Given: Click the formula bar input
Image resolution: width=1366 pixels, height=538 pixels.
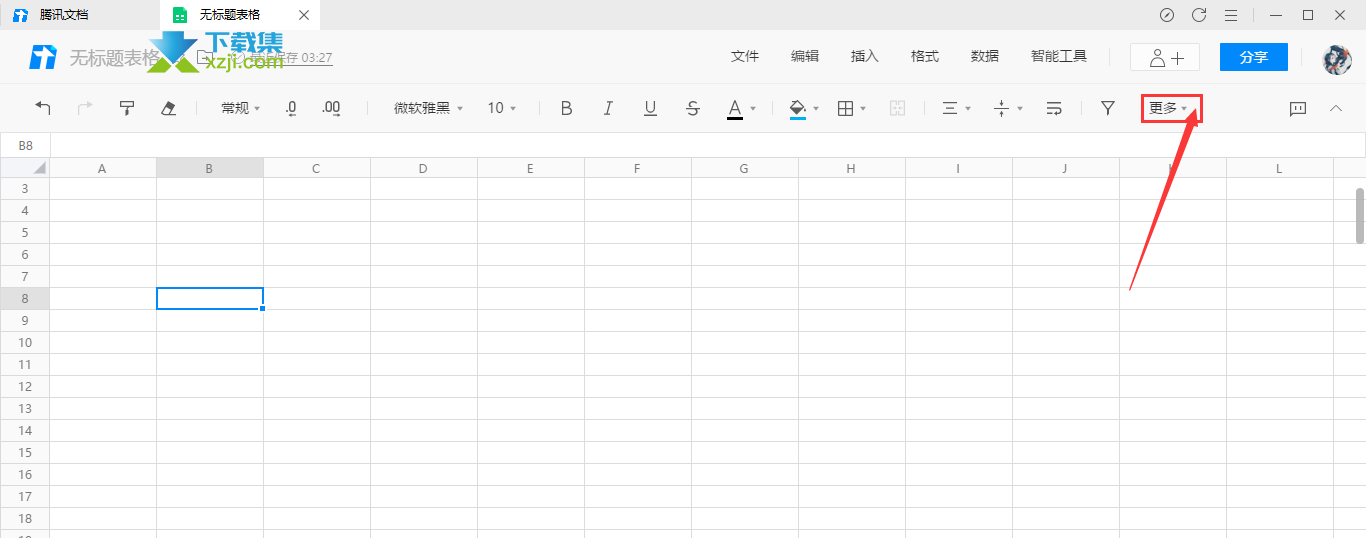Looking at the screenshot, I should [x=708, y=145].
